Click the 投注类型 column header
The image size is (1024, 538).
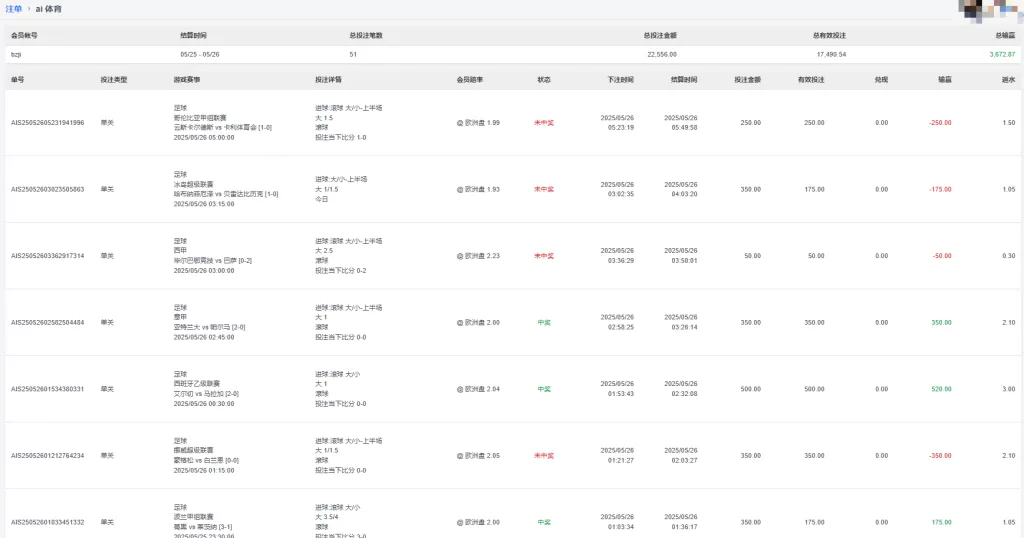click(114, 80)
